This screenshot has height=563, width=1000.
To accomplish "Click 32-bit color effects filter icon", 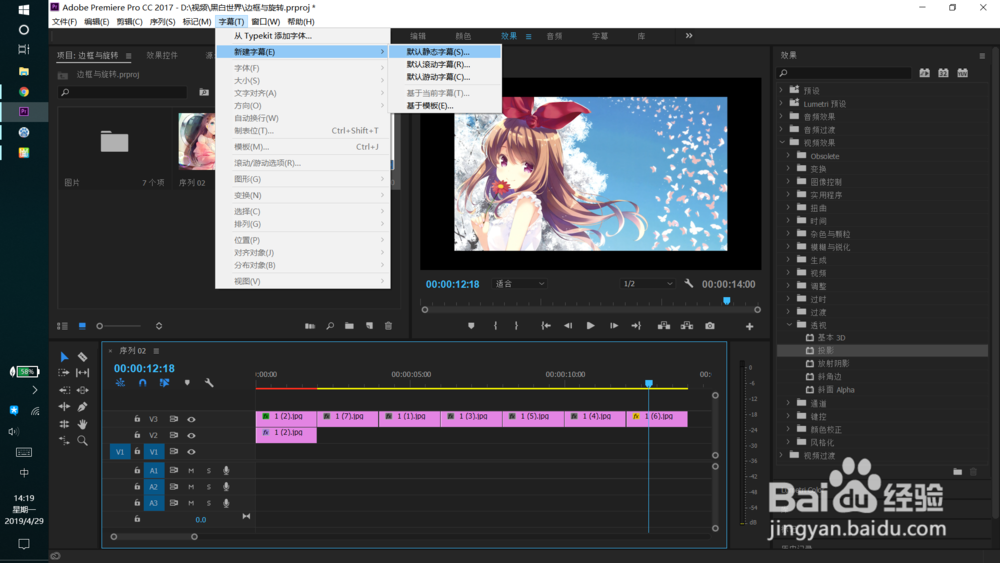I will (x=943, y=73).
